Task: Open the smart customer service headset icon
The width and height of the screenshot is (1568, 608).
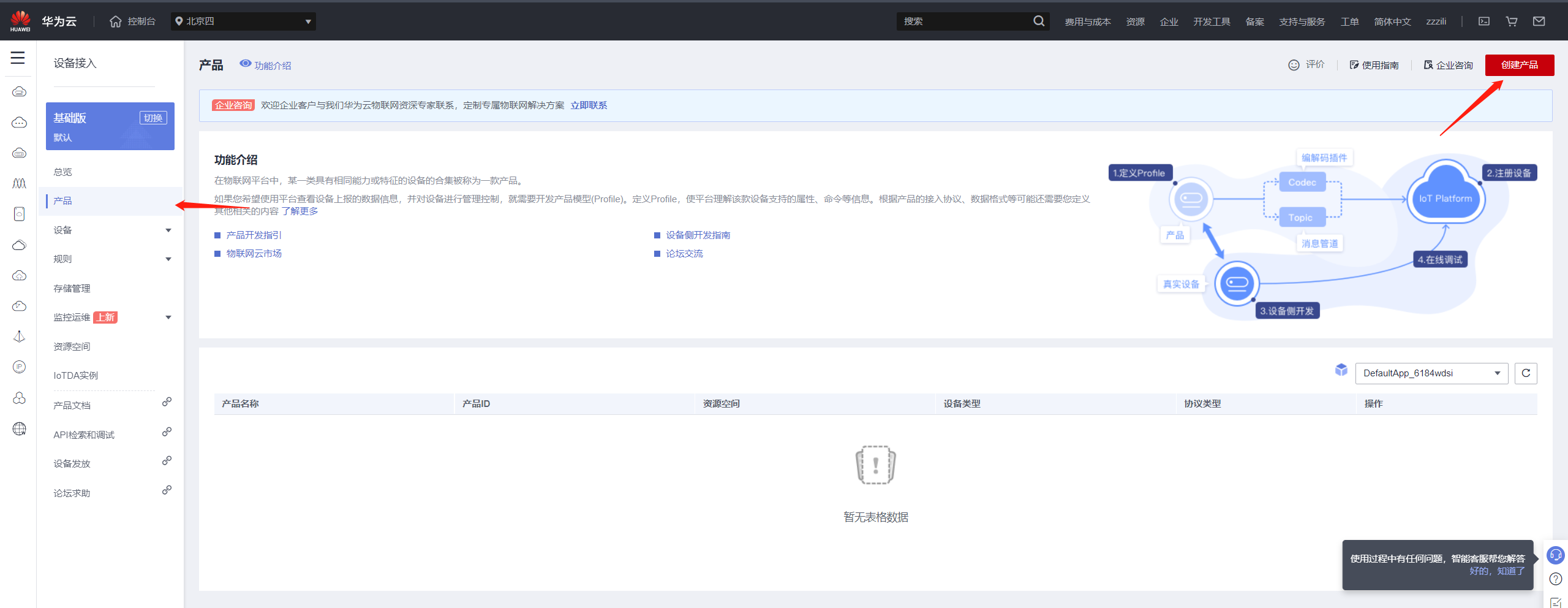Action: [x=1556, y=555]
